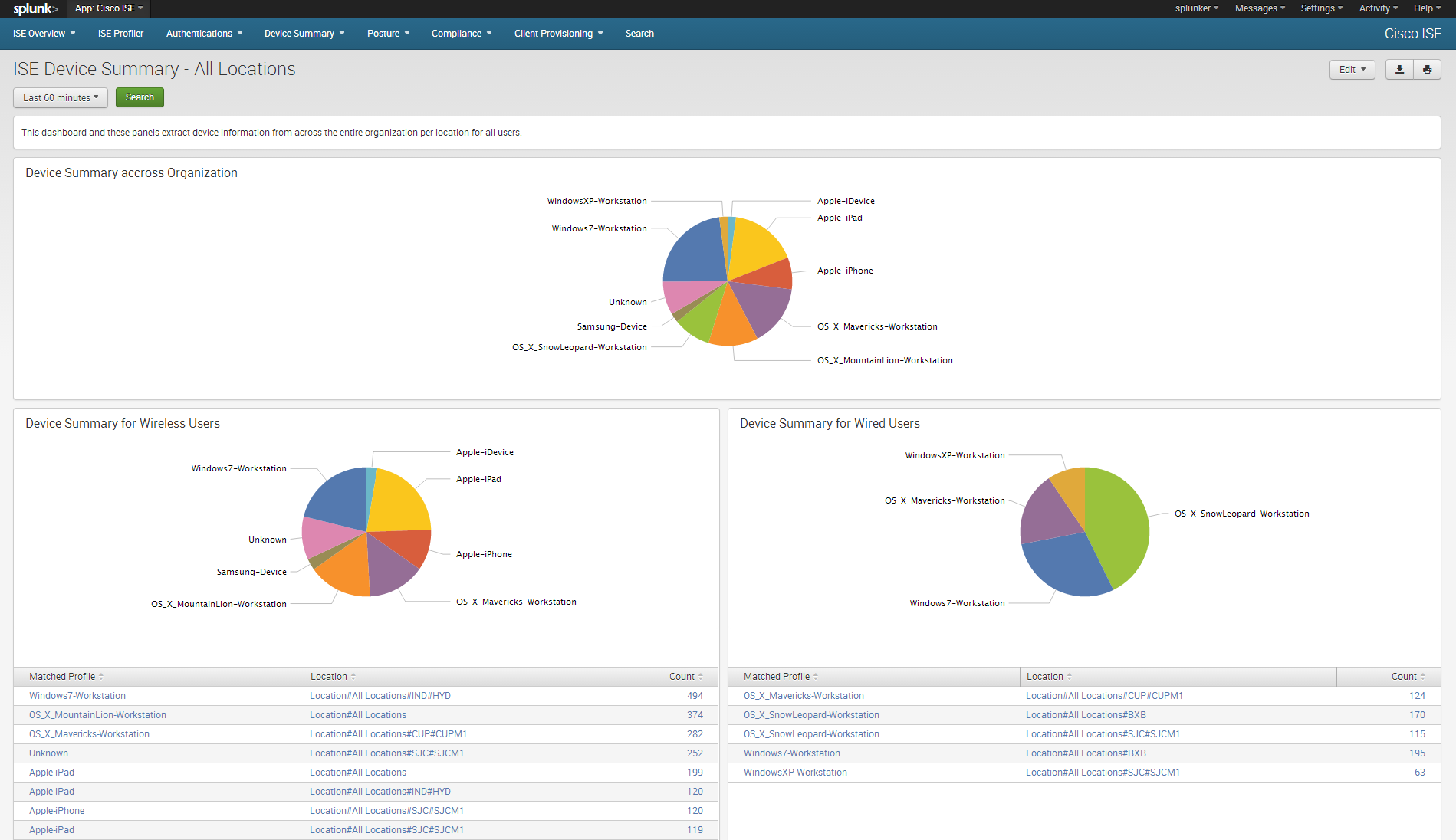Open the Client Provisioning menu

click(x=558, y=34)
